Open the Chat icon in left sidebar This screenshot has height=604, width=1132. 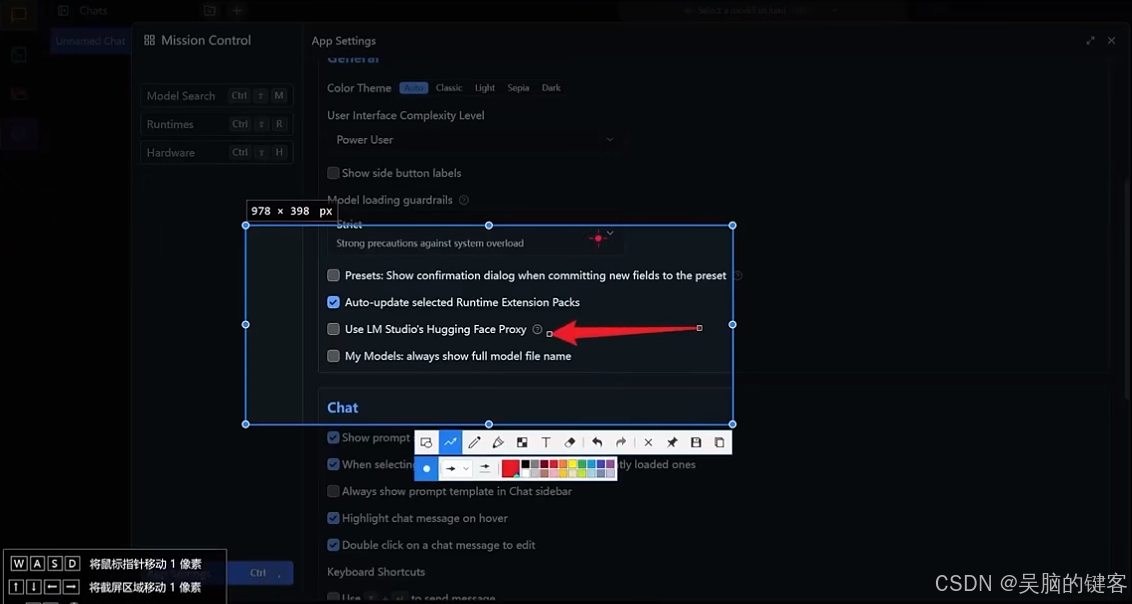(19, 14)
